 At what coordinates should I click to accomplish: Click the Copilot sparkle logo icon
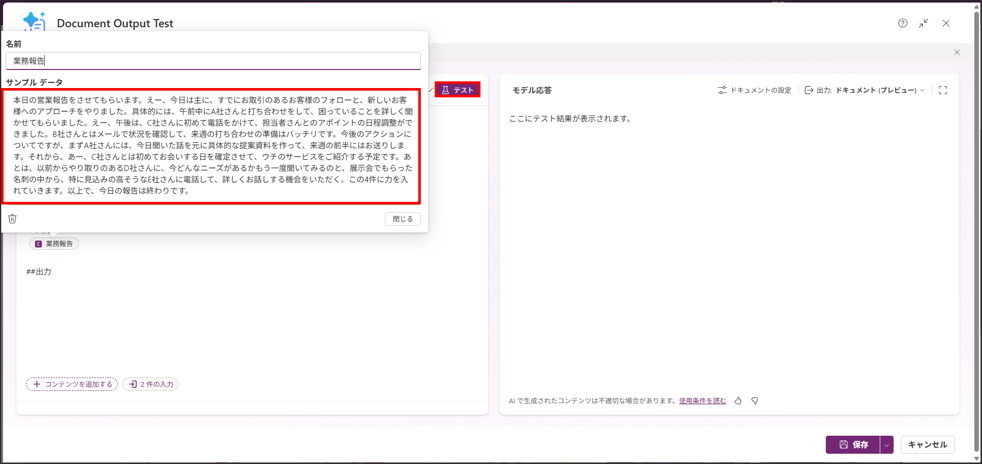[x=34, y=22]
